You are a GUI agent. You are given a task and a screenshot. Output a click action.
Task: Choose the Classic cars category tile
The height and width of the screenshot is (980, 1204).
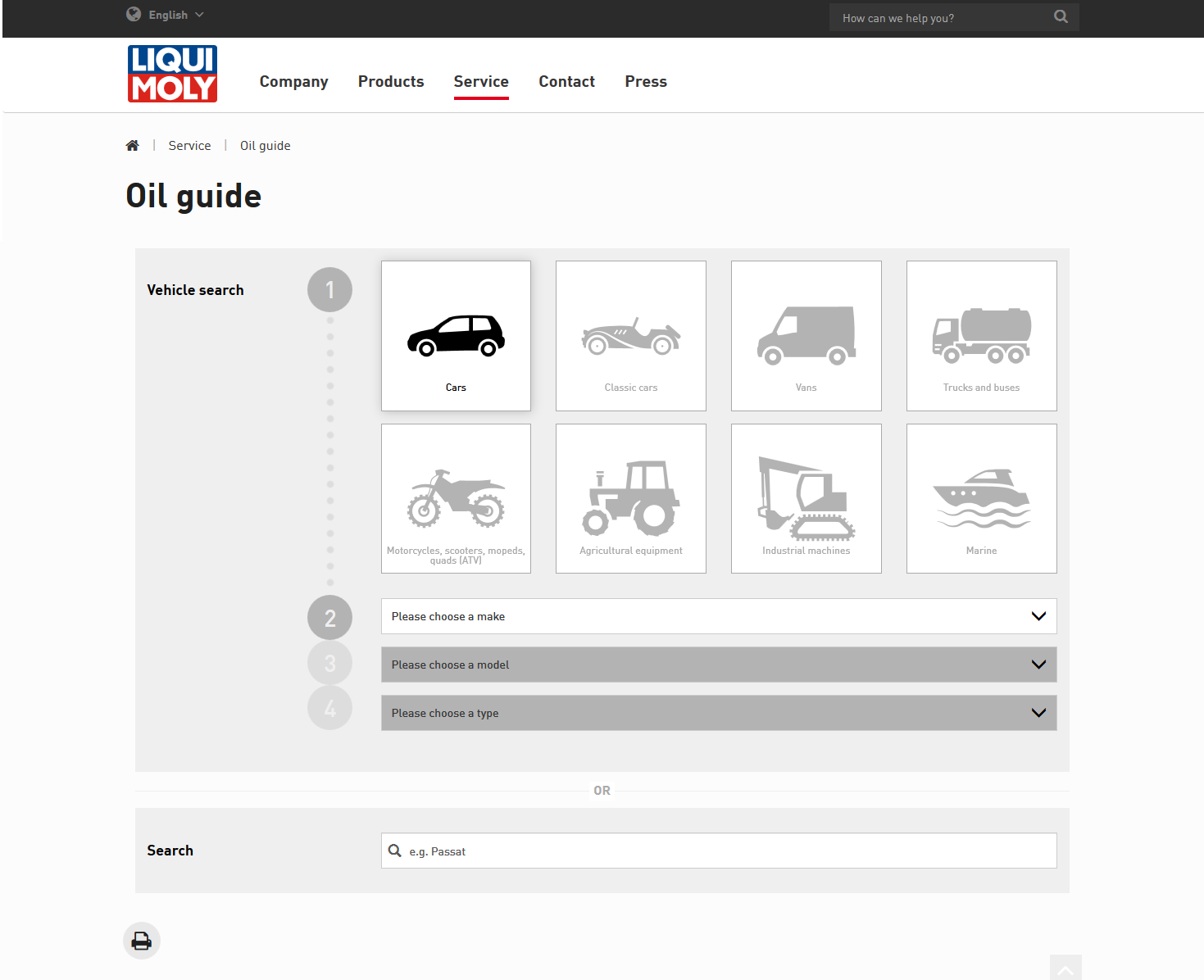coord(630,336)
